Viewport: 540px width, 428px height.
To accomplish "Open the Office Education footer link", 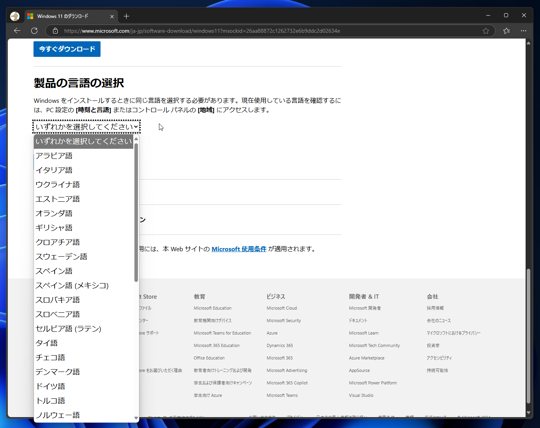I will [209, 358].
